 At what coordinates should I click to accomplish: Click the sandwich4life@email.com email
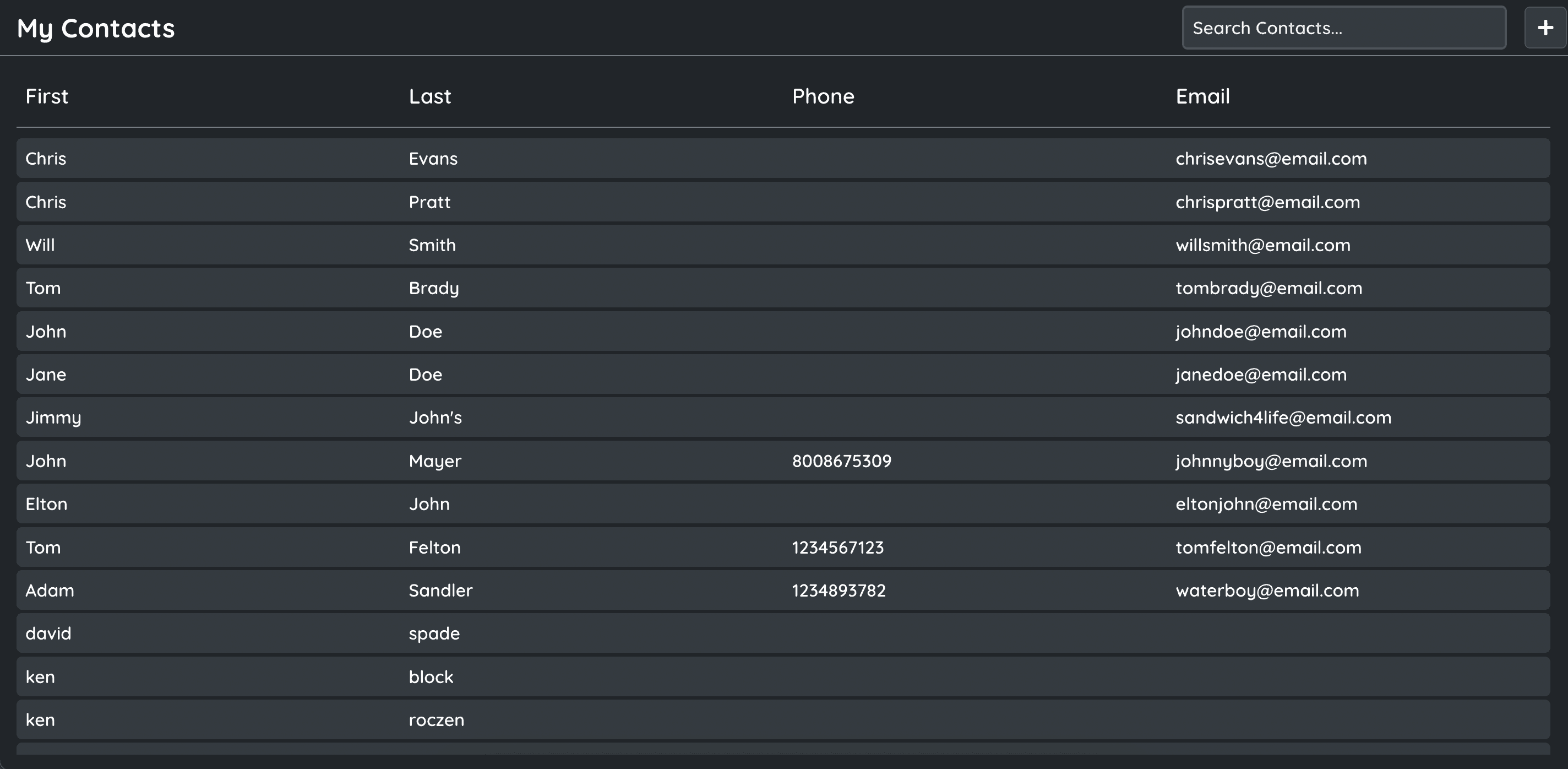[1283, 418]
